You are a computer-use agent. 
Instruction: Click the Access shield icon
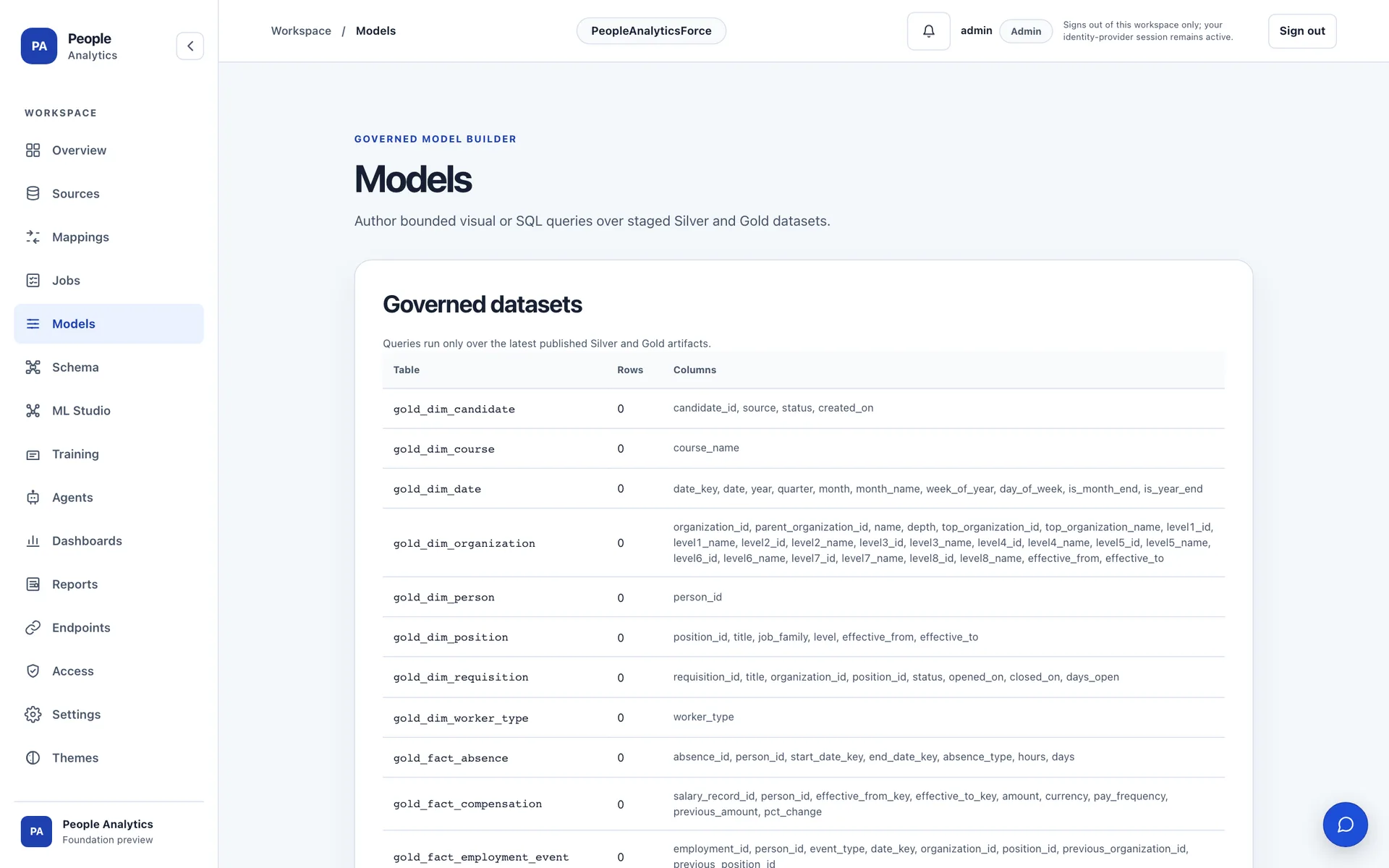[x=33, y=671]
